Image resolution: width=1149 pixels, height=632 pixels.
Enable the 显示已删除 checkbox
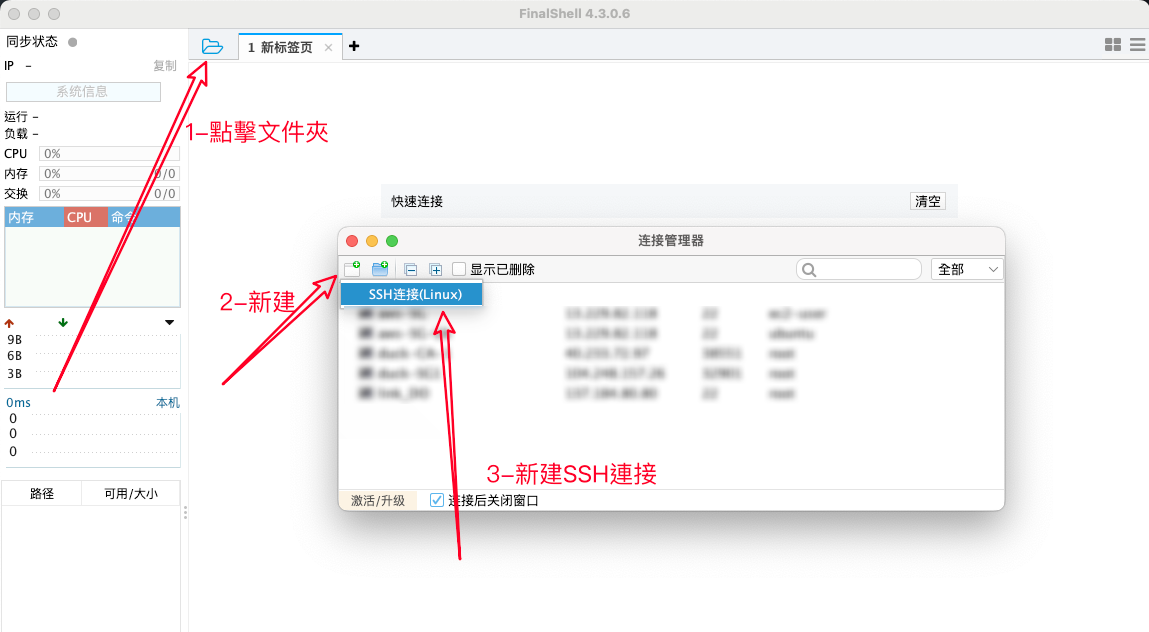click(460, 269)
